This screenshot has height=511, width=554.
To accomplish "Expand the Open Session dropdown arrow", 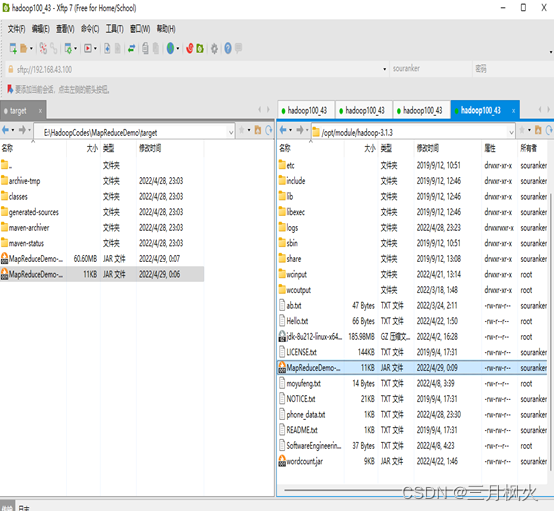I will pyautogui.click(x=31, y=49).
